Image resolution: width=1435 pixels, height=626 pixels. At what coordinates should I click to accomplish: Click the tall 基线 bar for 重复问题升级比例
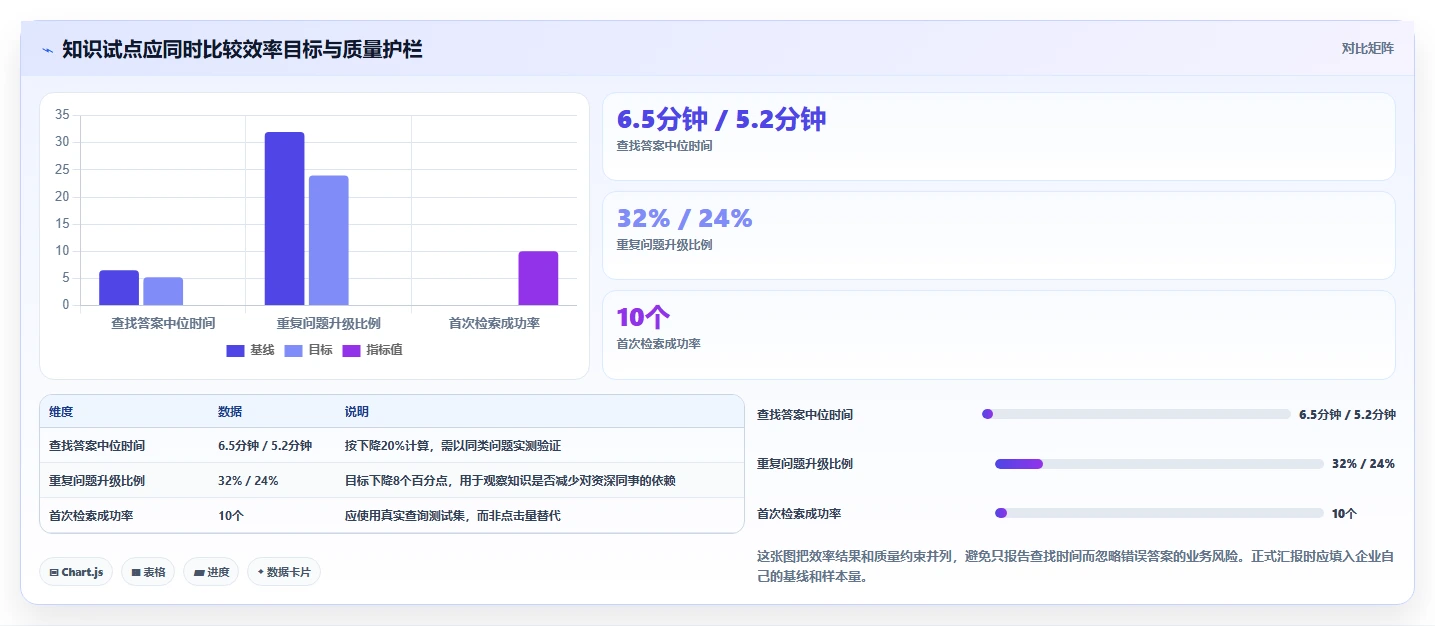tap(284, 218)
